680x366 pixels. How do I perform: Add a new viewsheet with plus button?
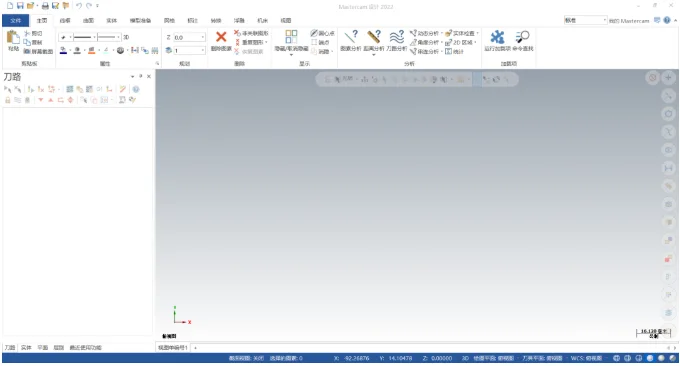(196, 348)
